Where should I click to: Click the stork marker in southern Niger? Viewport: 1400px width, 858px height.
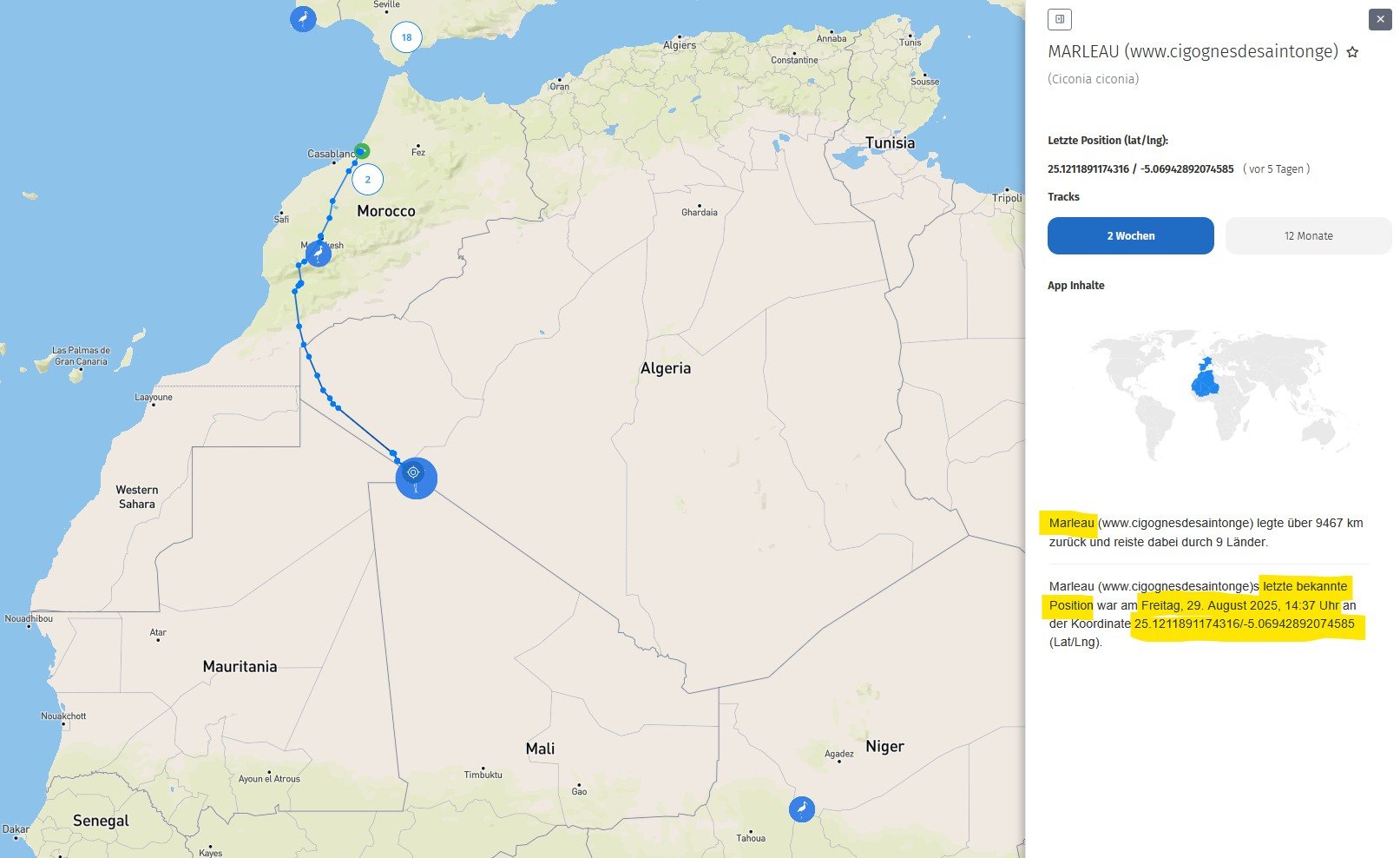pos(802,809)
